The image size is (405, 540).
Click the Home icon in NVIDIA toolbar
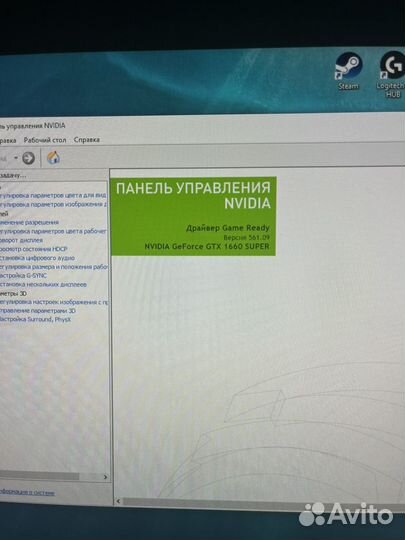click(53, 158)
